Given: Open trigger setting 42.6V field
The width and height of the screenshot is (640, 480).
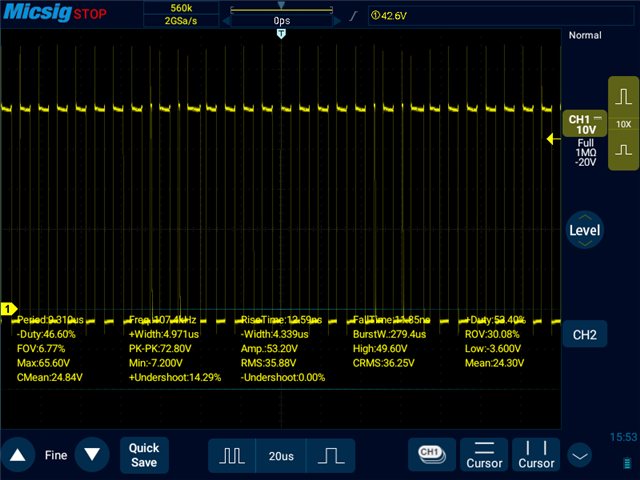Looking at the screenshot, I should tap(500, 16).
